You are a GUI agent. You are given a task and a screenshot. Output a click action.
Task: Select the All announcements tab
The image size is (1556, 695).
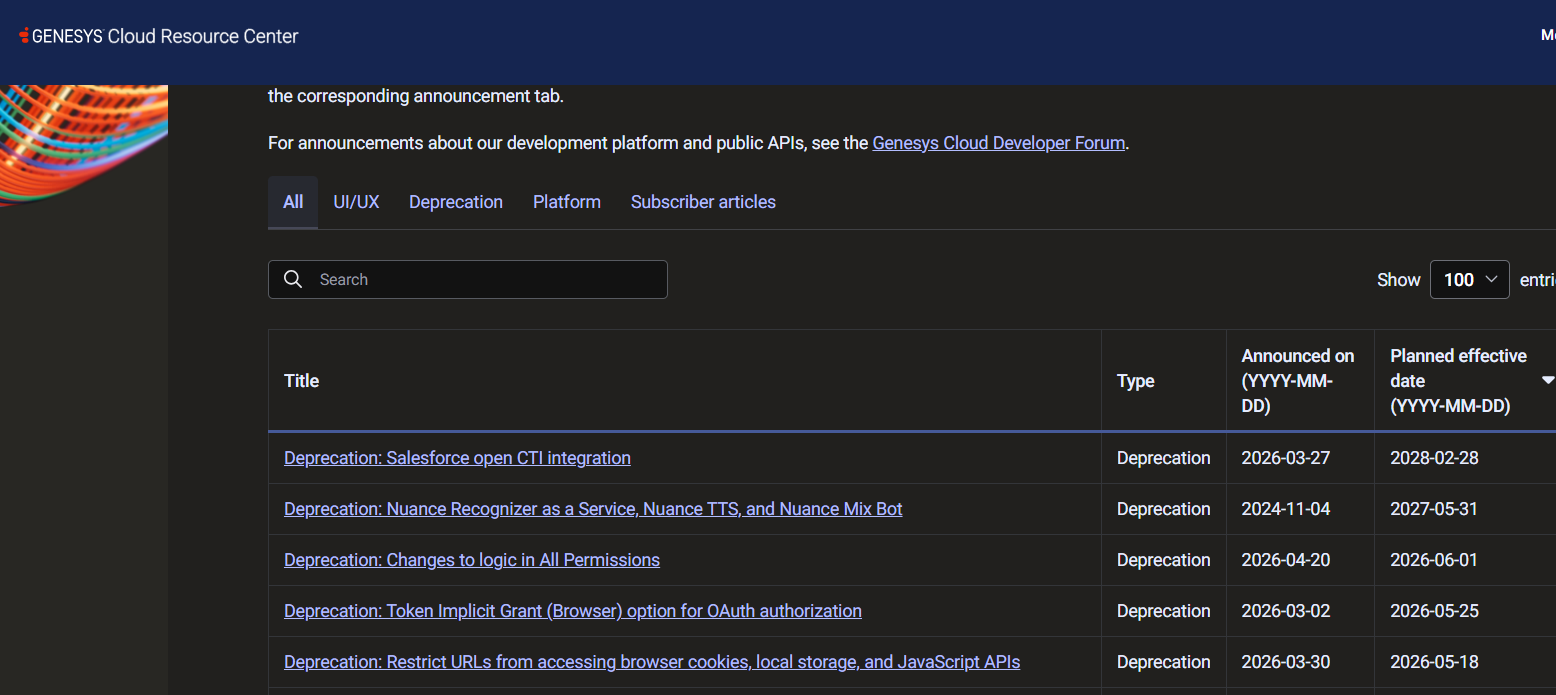[293, 202]
